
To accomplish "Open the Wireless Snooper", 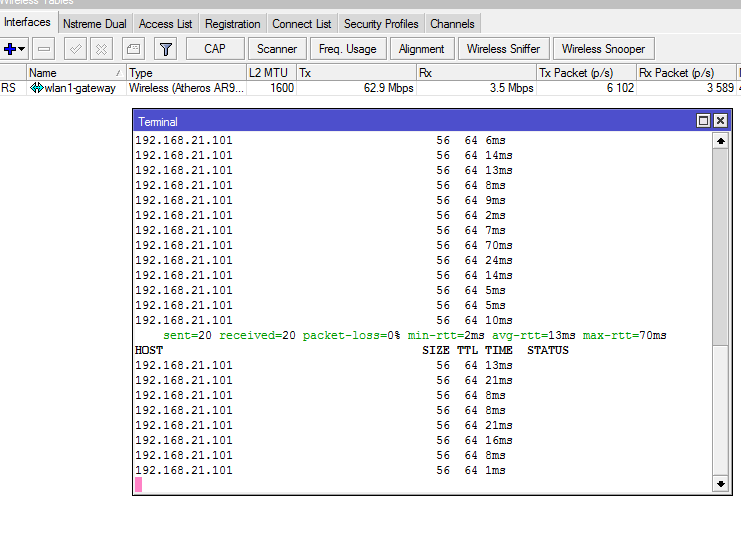I will click(x=603, y=49).
